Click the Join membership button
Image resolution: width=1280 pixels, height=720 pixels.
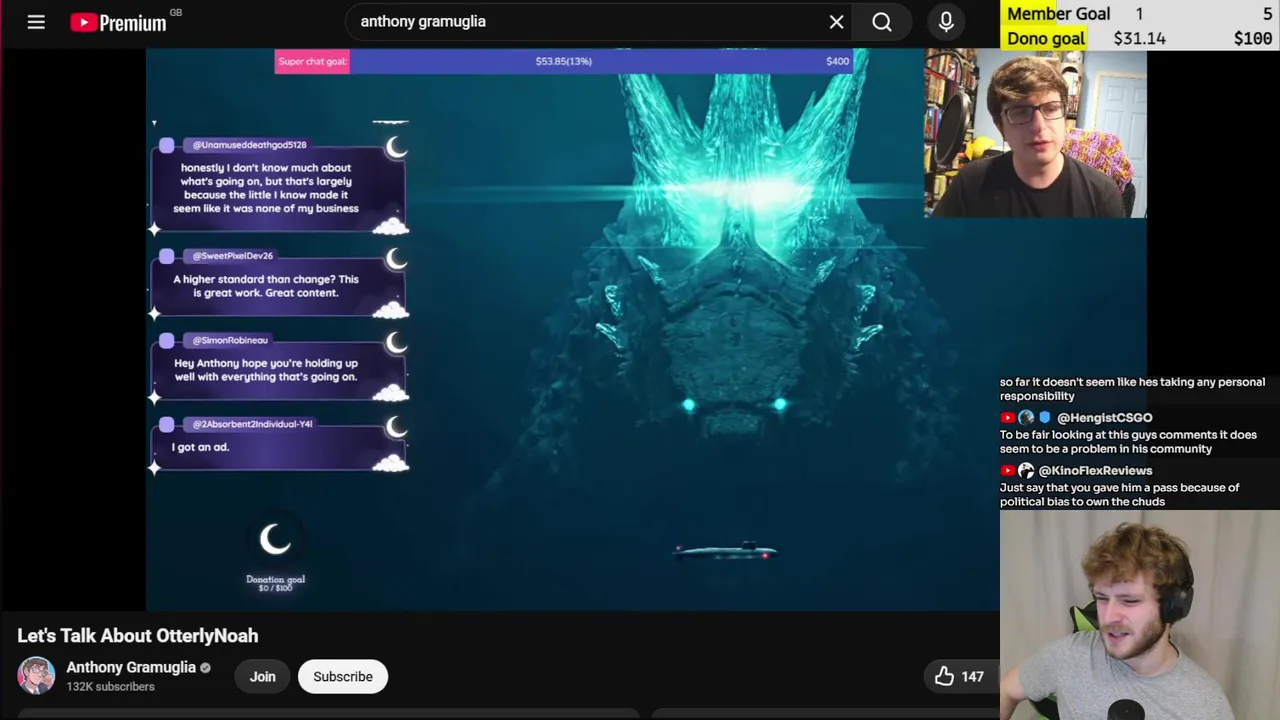[262, 676]
